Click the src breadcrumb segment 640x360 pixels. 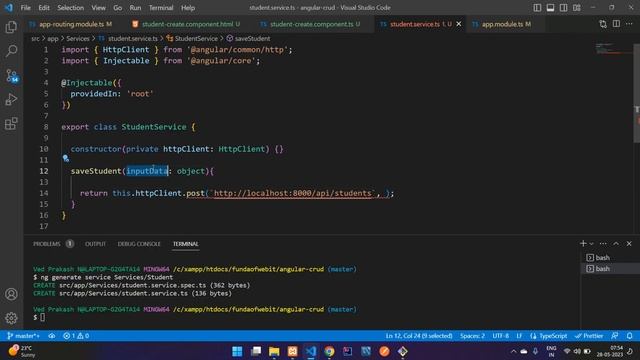(x=36, y=38)
